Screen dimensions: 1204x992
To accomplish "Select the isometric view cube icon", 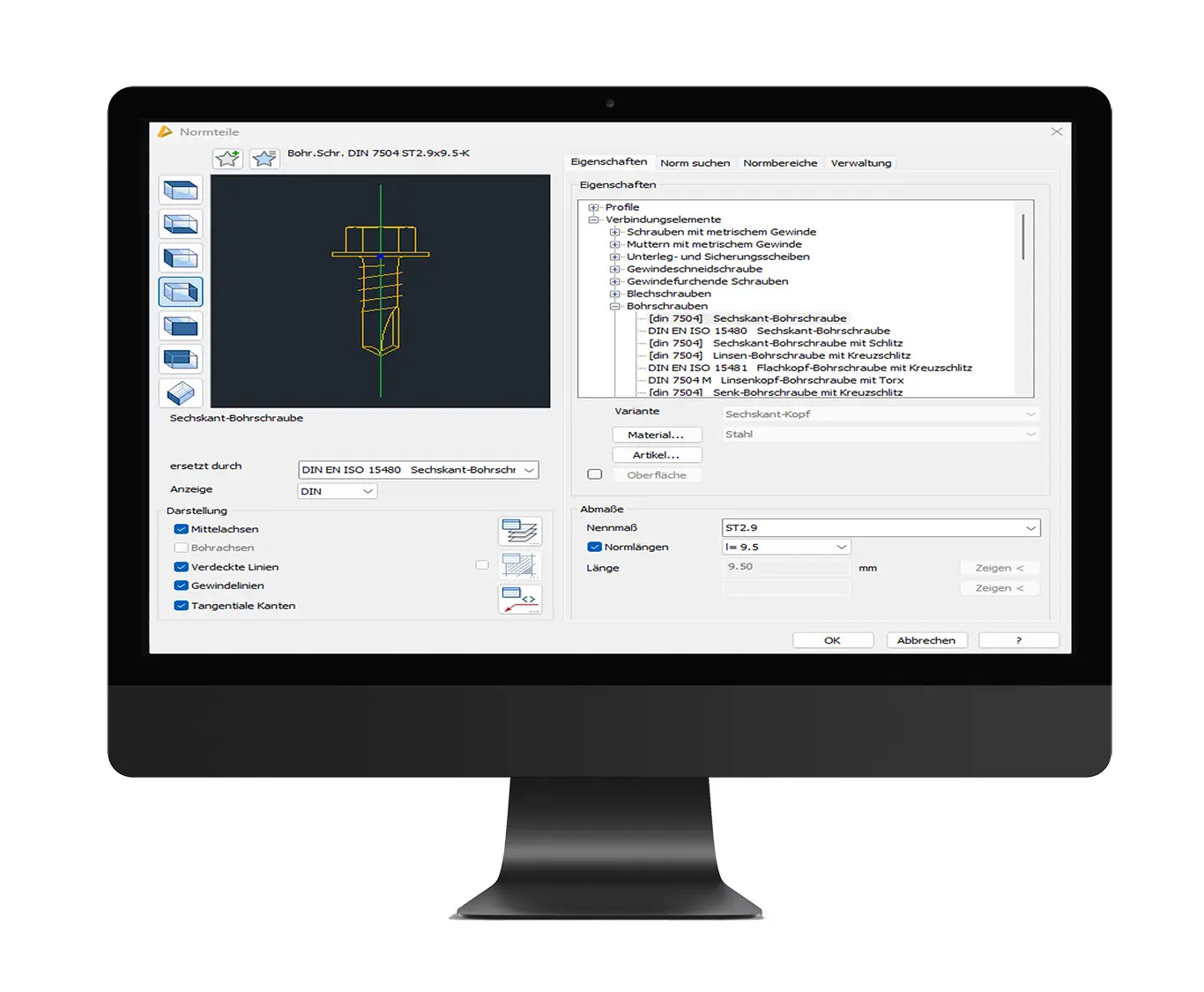I will click(181, 392).
